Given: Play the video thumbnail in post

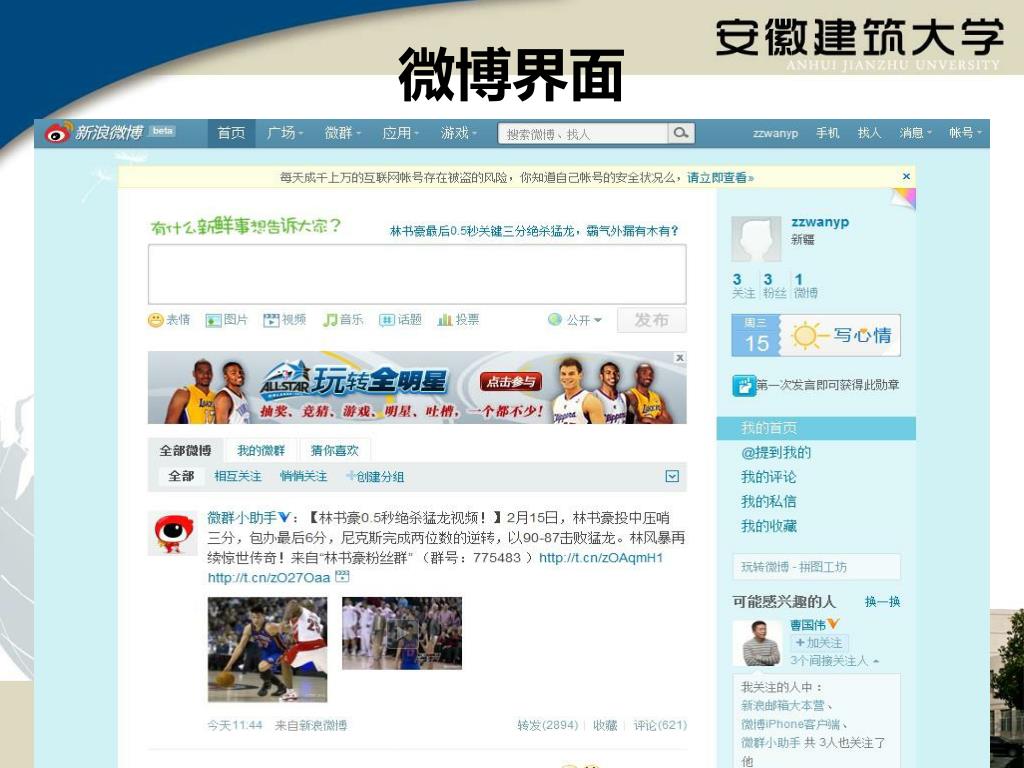Looking at the screenshot, I should [402, 633].
